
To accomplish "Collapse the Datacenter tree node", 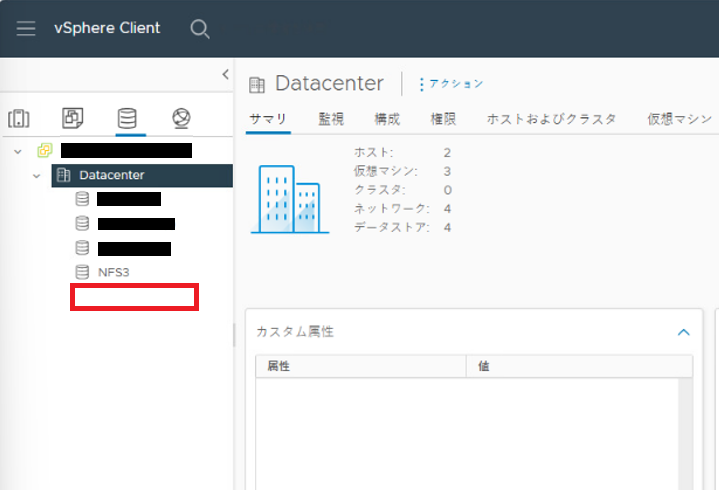I will click(x=37, y=175).
